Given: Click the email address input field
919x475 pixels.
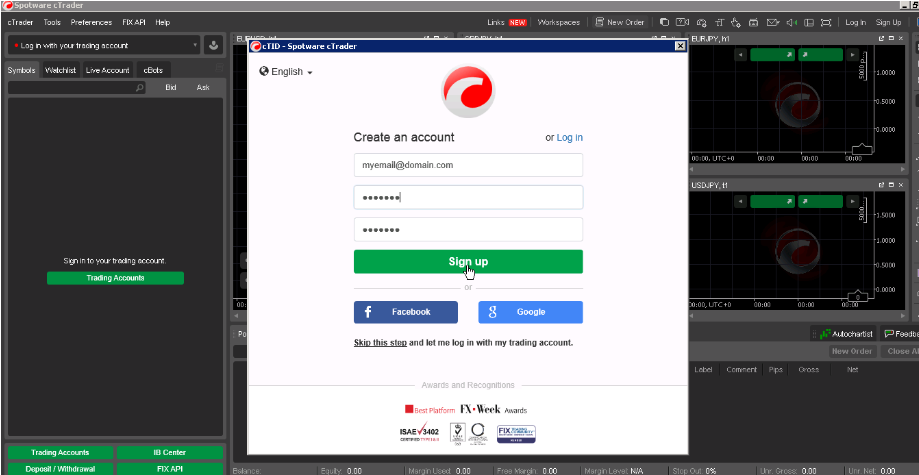Looking at the screenshot, I should [x=468, y=165].
